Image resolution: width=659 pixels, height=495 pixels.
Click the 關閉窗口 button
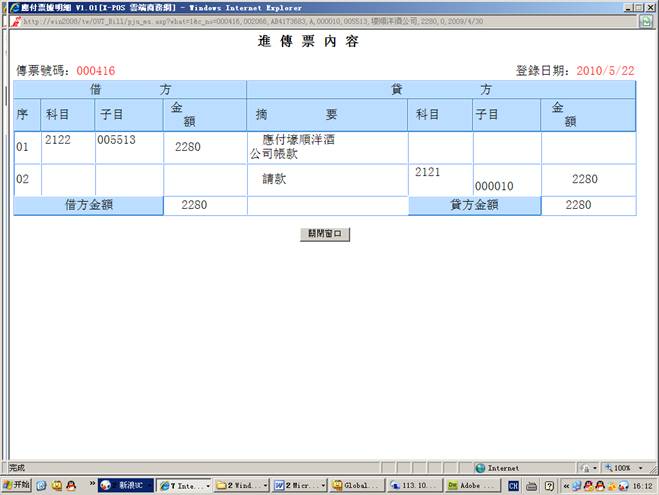pos(325,234)
